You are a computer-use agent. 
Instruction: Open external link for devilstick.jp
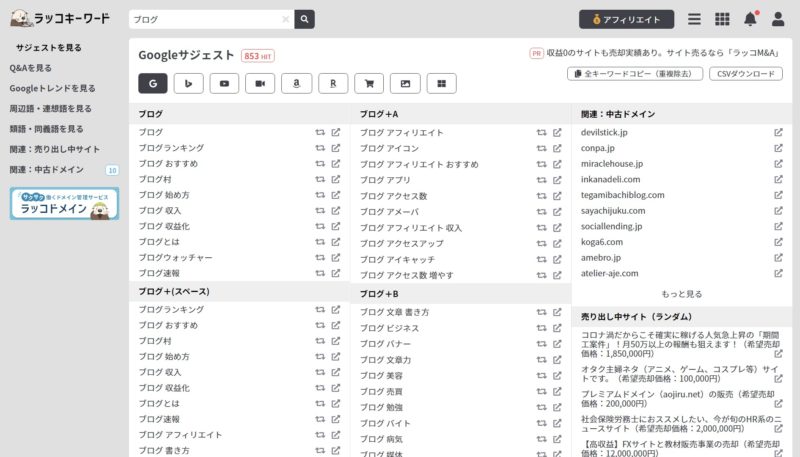tap(778, 132)
